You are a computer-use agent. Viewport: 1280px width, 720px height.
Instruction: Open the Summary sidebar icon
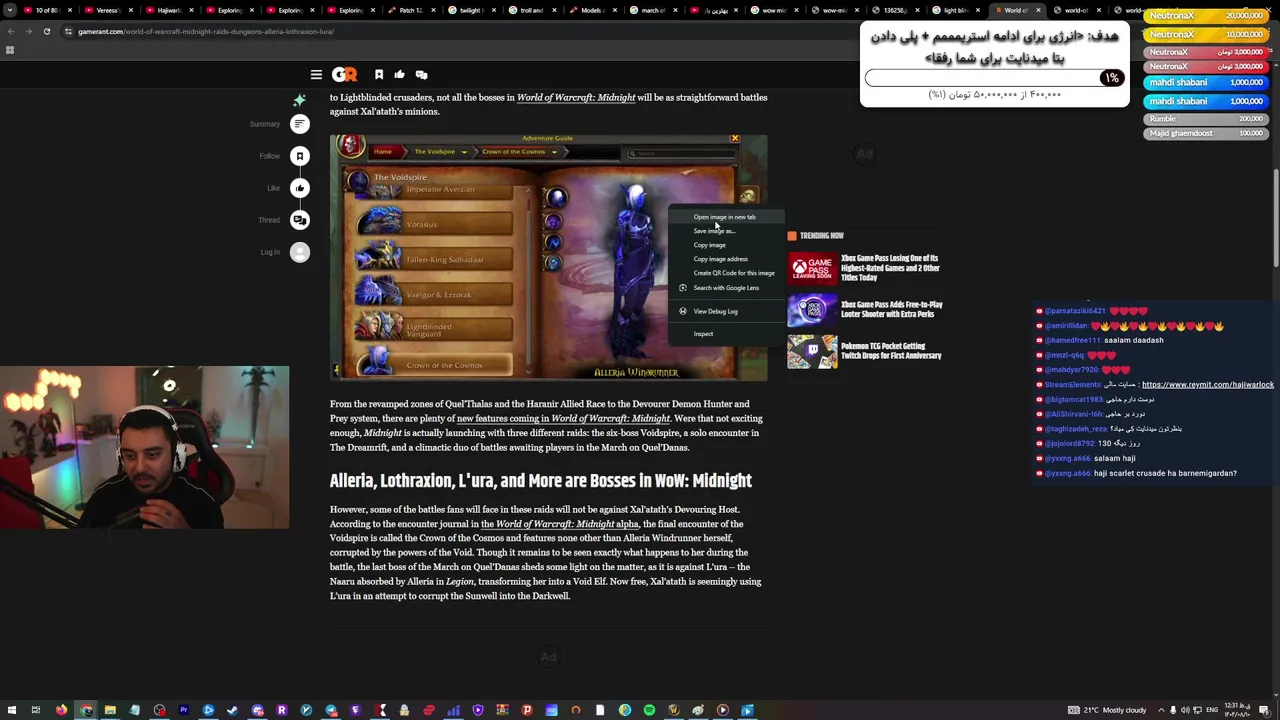pyautogui.click(x=300, y=124)
